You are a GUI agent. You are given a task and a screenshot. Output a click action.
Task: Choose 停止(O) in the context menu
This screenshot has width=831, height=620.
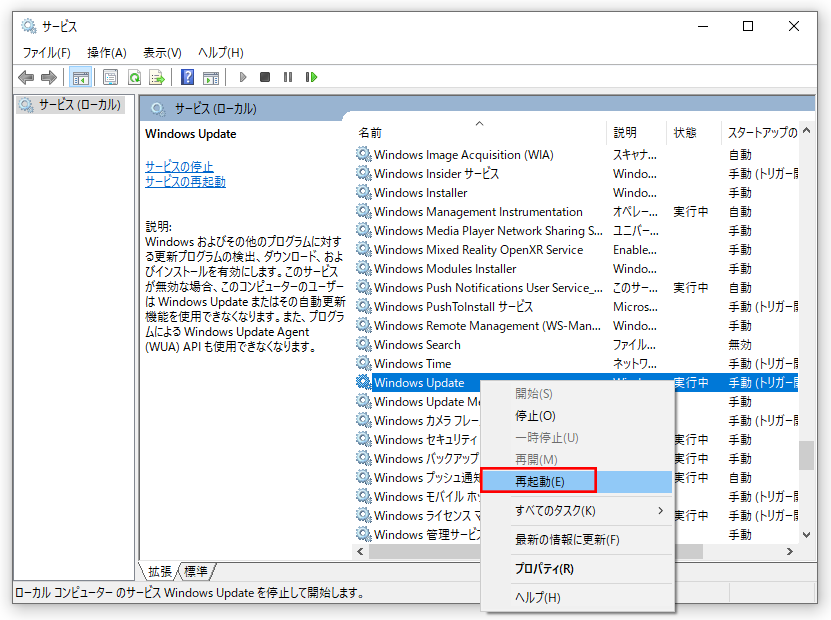point(577,415)
